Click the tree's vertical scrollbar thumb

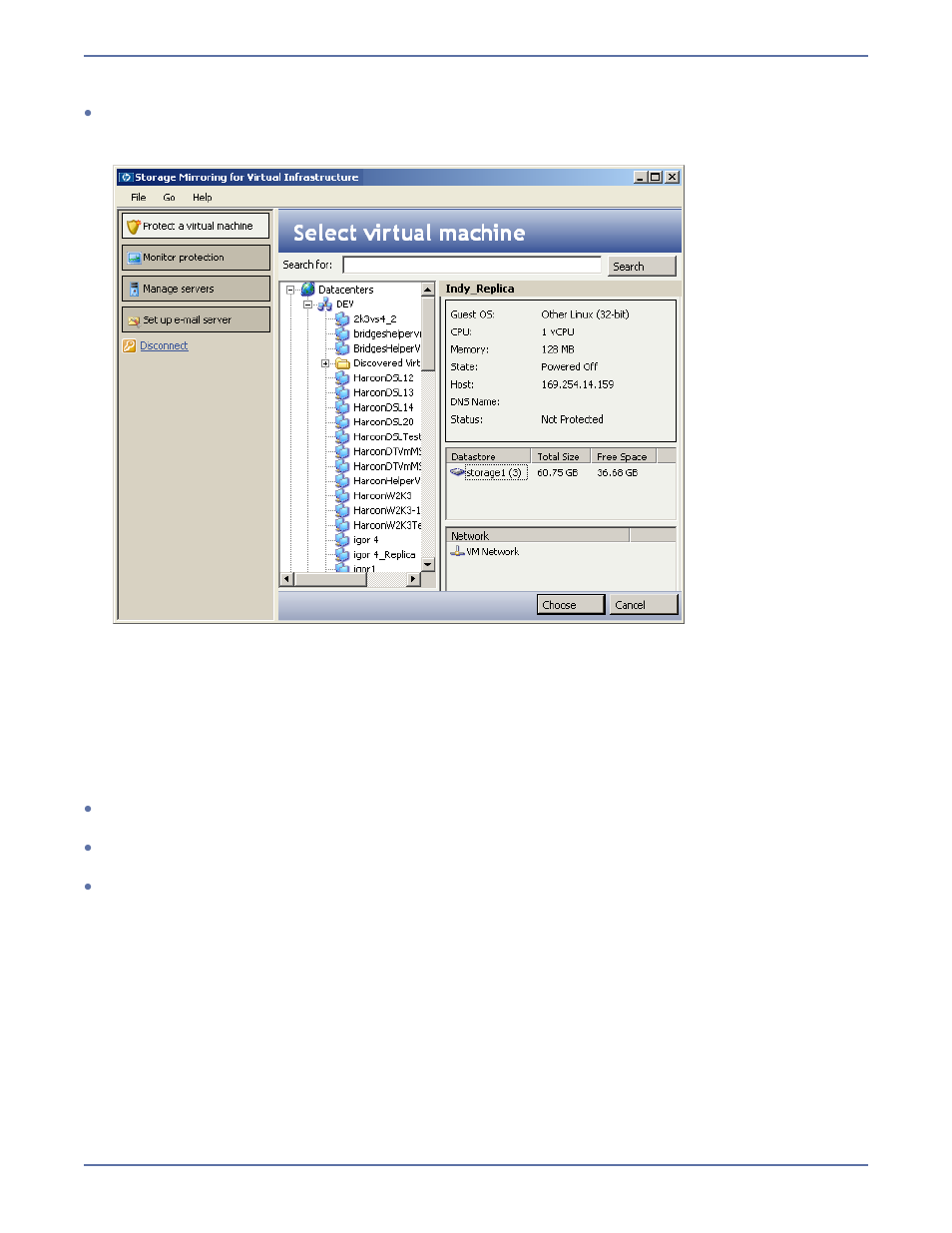click(428, 333)
